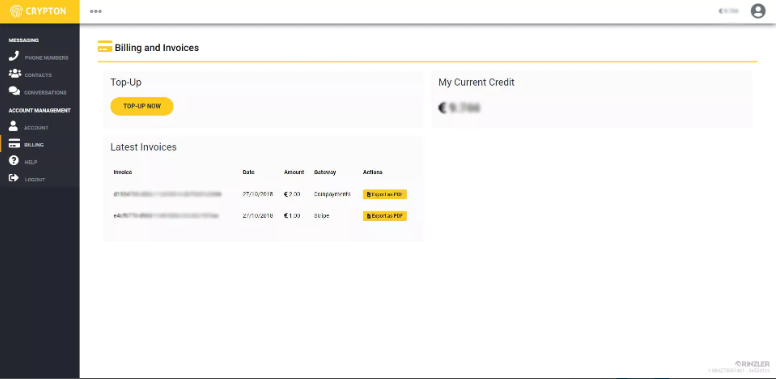Click the Phone Numbers phone icon
Viewport: 776px width, 379px height.
coord(14,56)
